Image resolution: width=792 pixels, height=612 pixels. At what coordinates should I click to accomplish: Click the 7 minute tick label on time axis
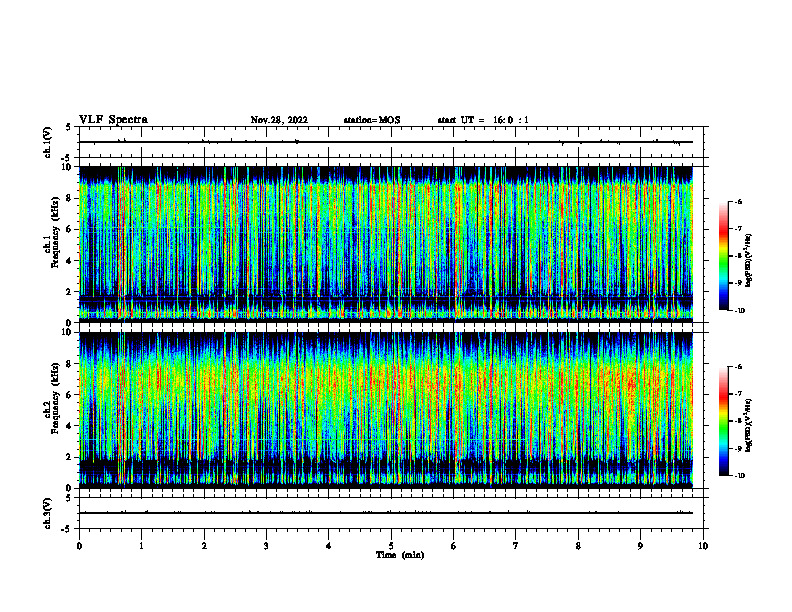[x=516, y=546]
